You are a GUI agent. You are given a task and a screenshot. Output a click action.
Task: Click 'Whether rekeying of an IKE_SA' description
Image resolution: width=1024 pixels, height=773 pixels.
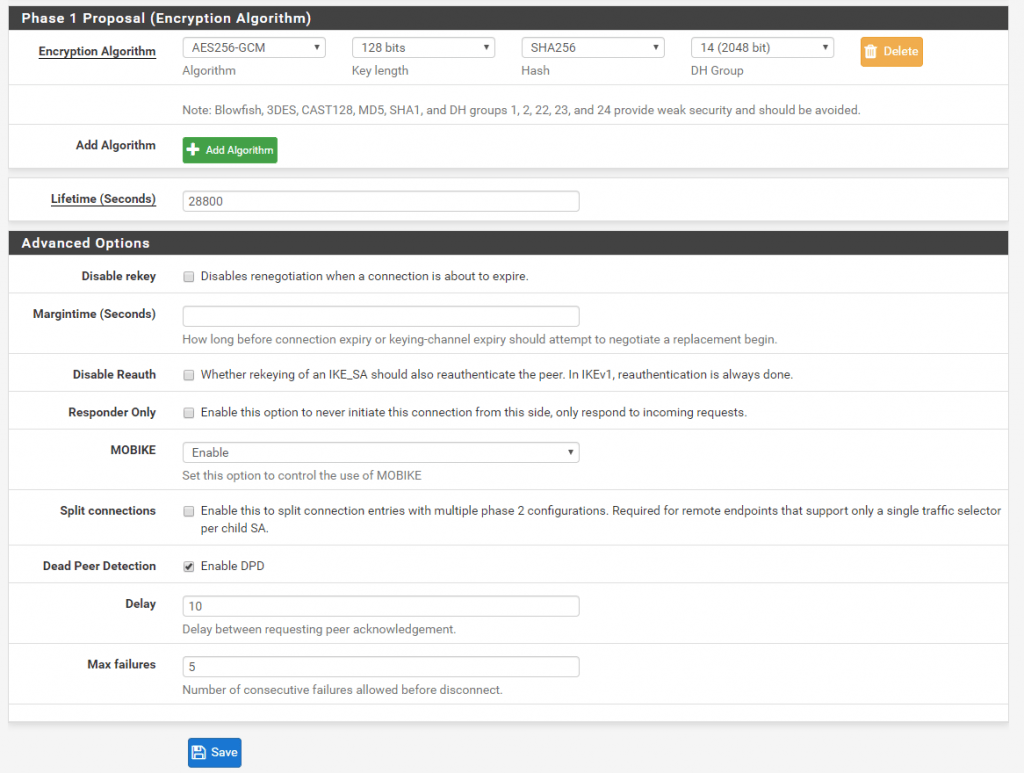pyautogui.click(x=497, y=375)
